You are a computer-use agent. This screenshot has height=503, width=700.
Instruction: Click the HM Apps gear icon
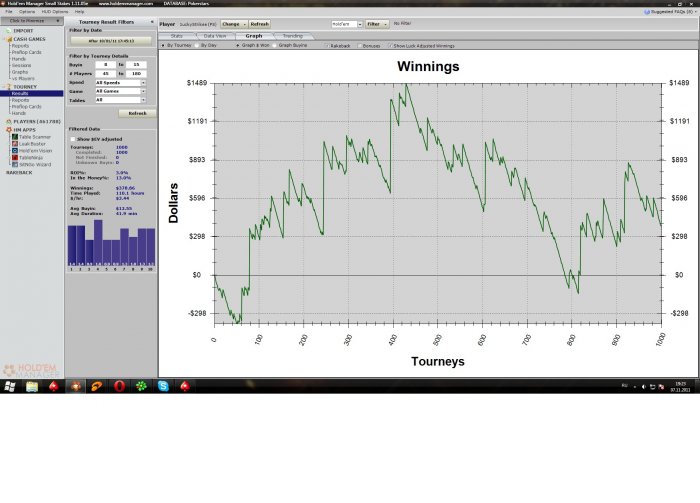(9, 130)
